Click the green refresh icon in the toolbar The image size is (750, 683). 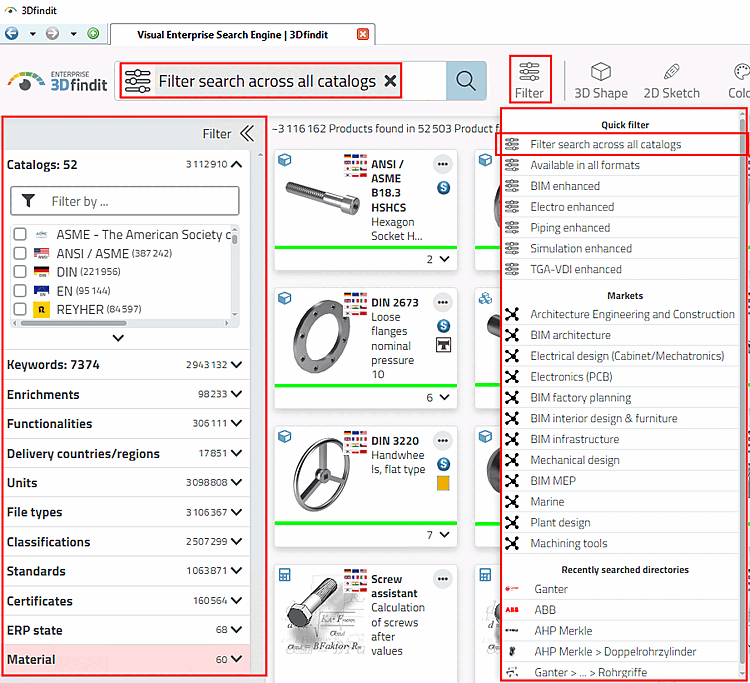point(93,33)
